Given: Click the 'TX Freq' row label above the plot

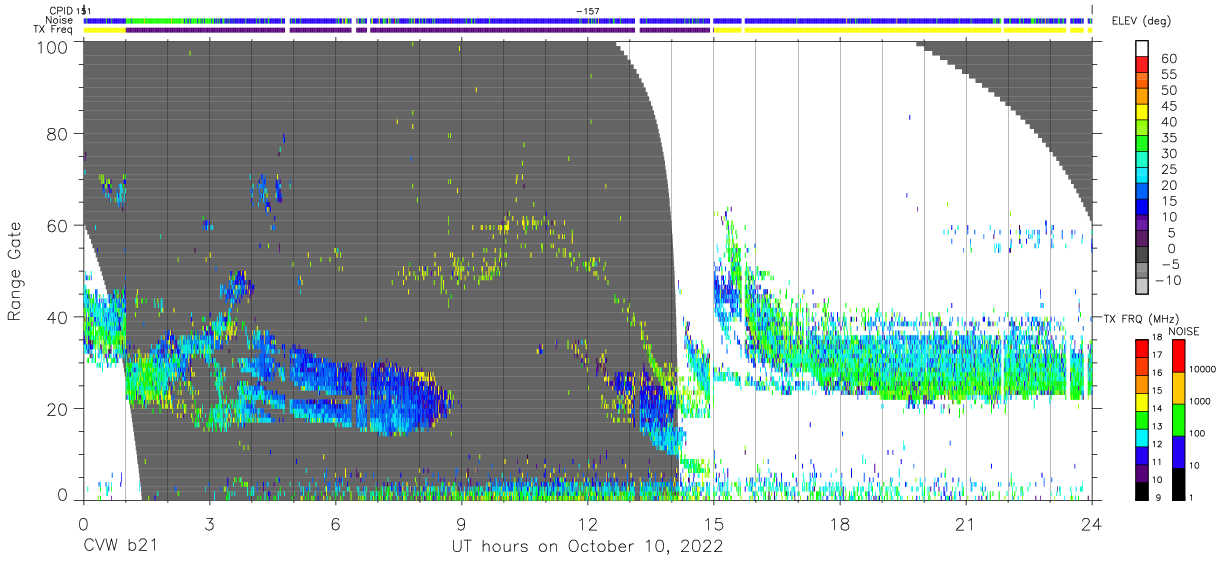Looking at the screenshot, I should pos(54,30).
